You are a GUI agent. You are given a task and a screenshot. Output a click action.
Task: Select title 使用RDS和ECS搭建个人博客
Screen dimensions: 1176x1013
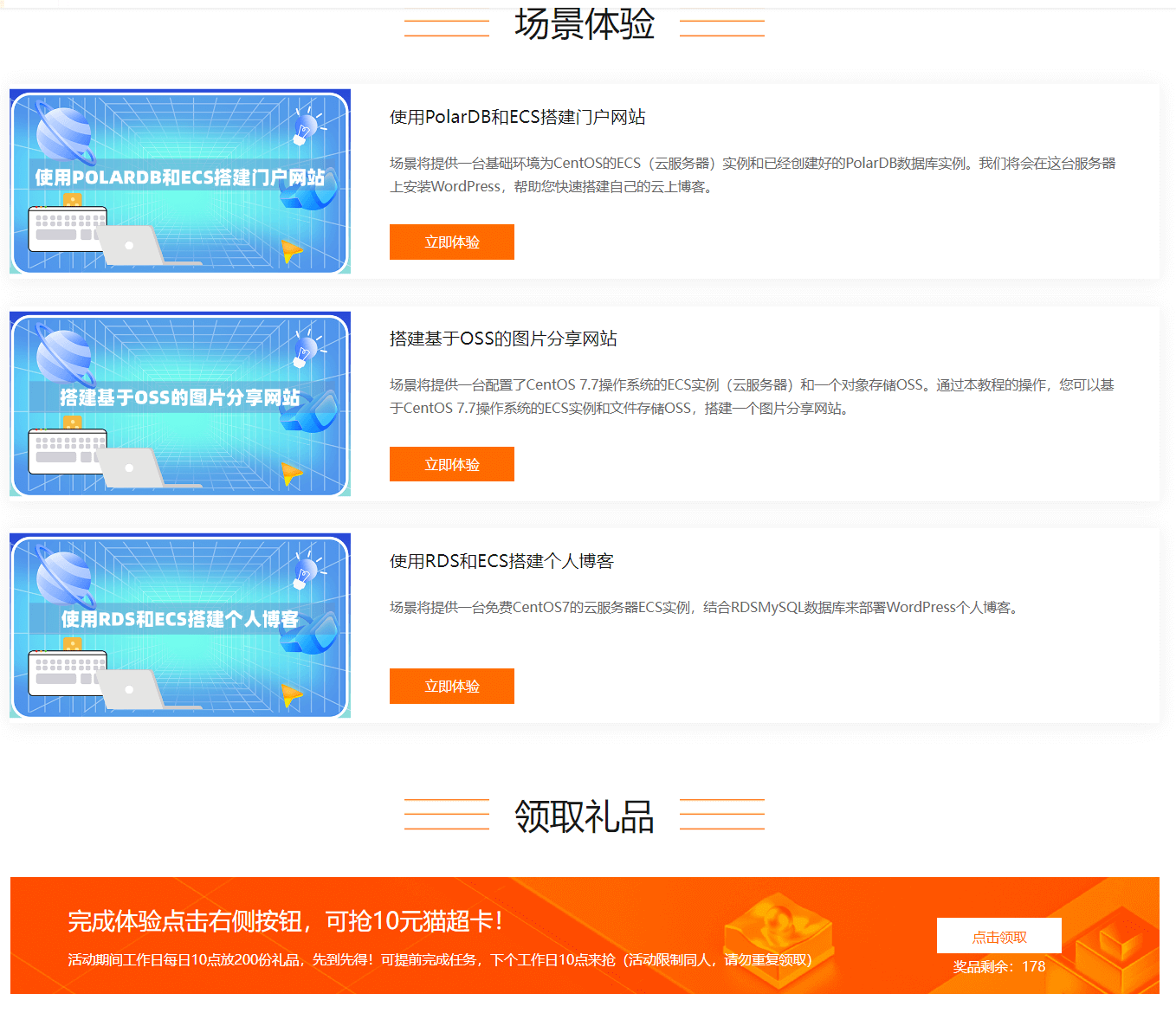tap(501, 561)
